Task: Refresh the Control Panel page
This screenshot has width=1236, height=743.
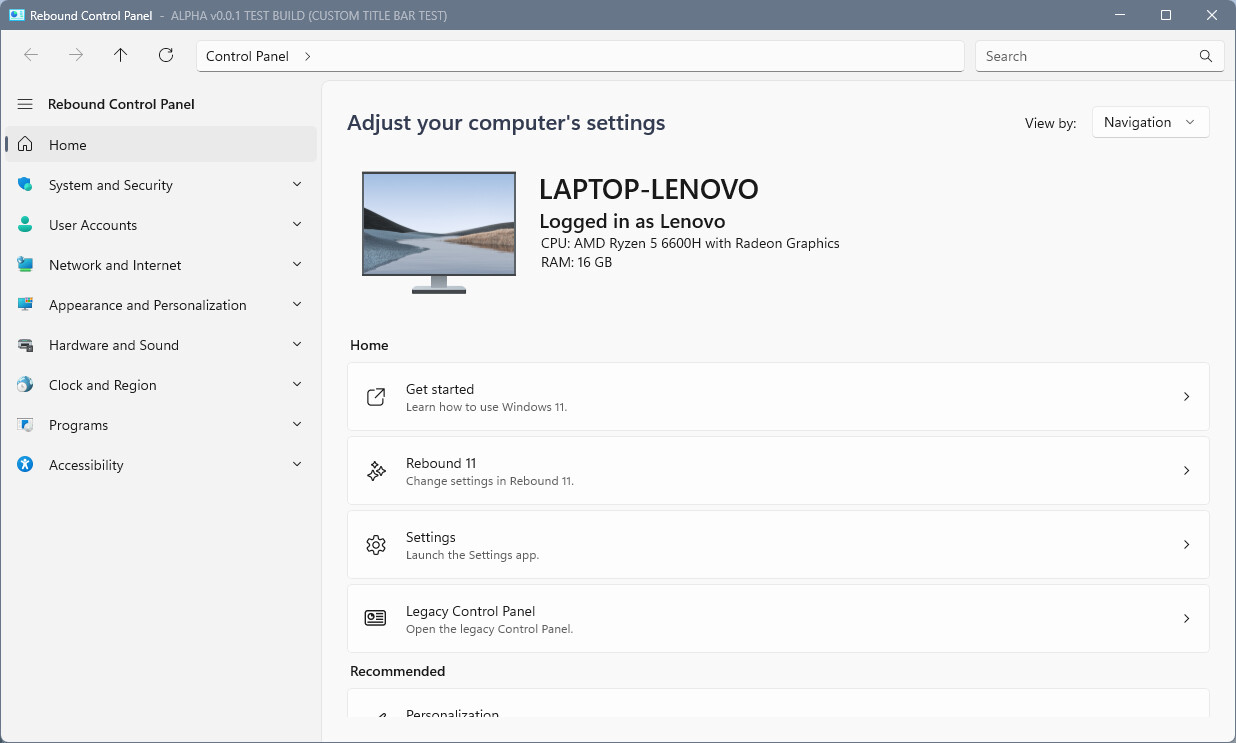Action: pyautogui.click(x=166, y=56)
